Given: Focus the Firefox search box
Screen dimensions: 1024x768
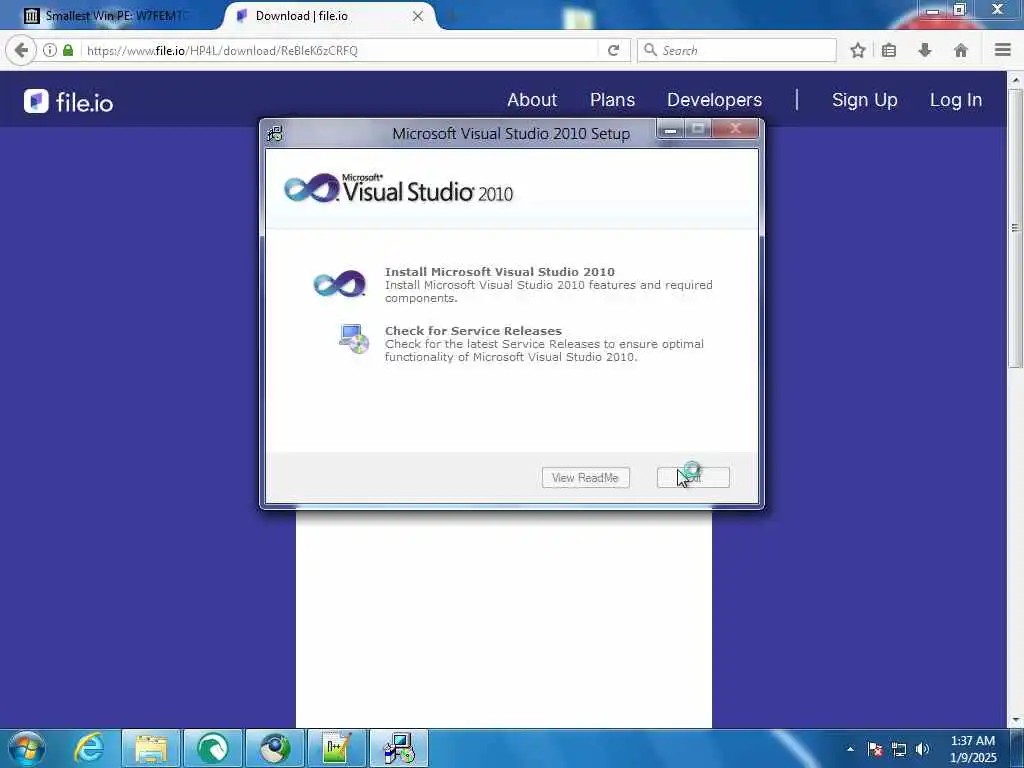Looking at the screenshot, I should click(737, 50).
